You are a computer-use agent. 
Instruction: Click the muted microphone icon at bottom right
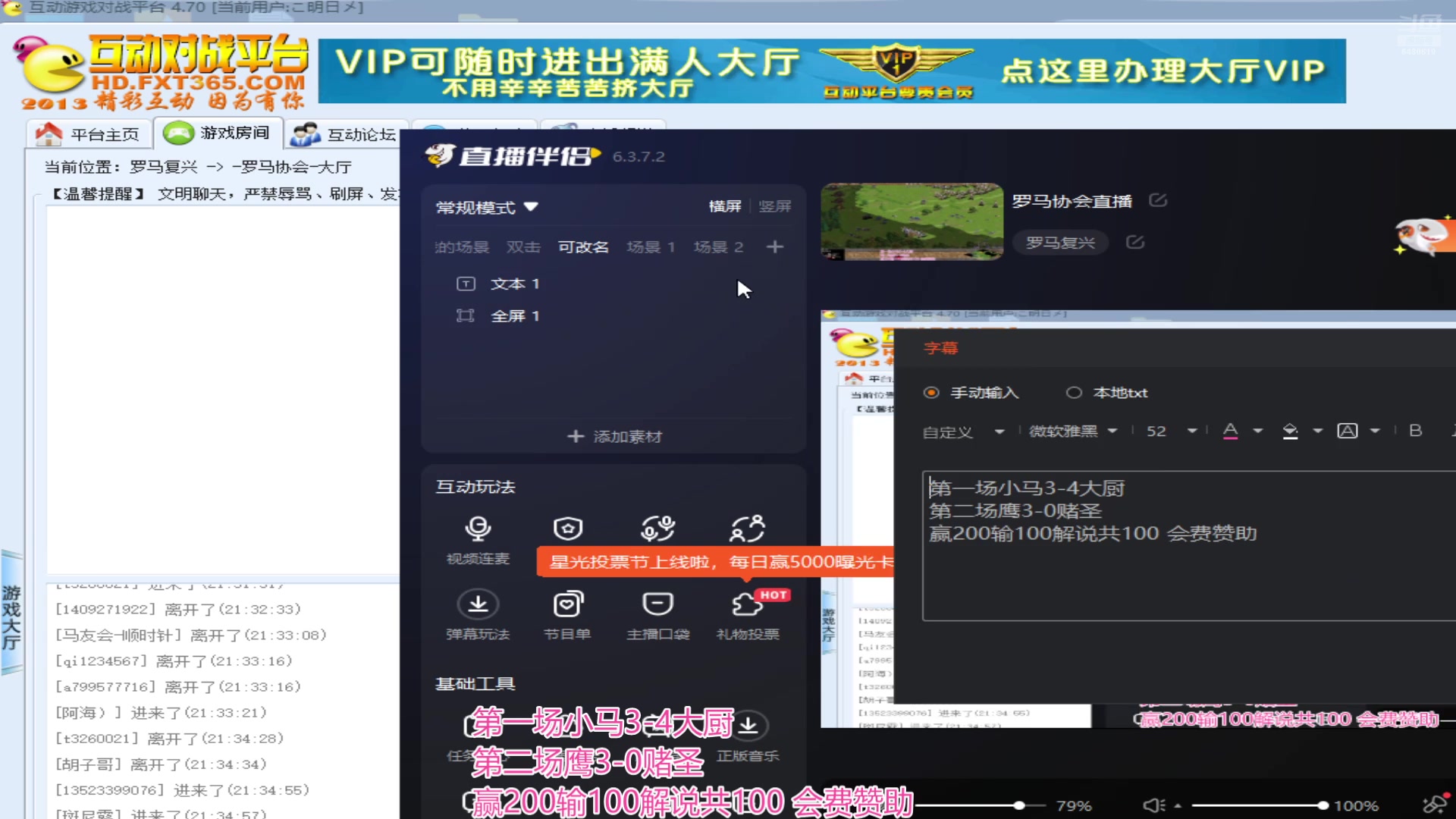pos(1435,804)
